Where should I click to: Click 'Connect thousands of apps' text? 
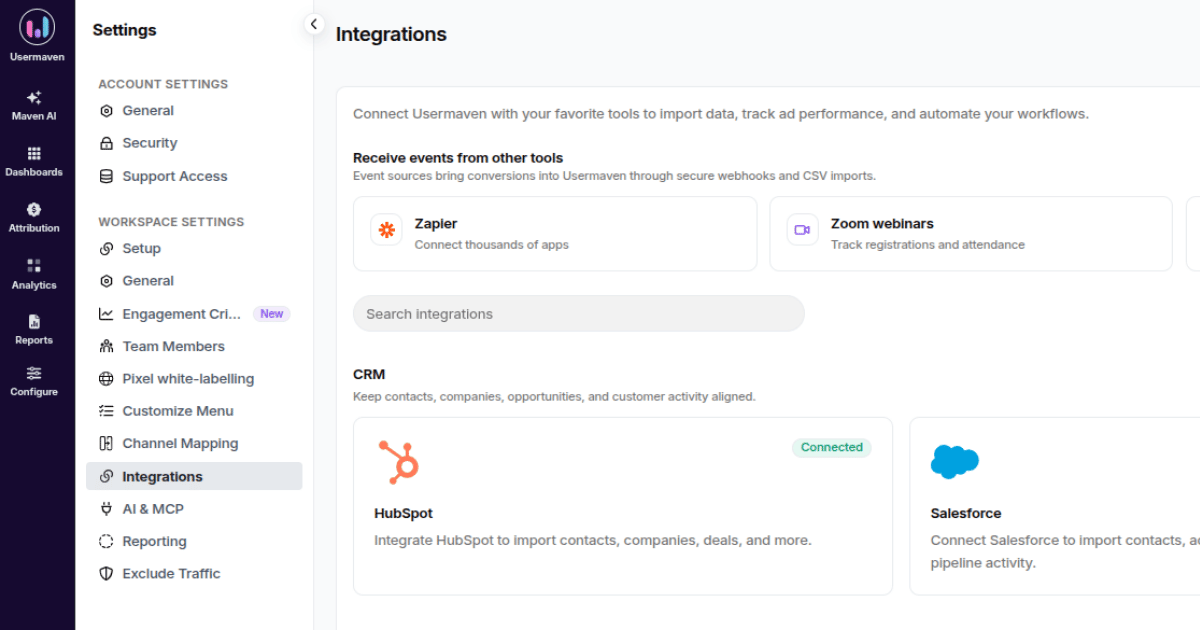click(x=492, y=245)
